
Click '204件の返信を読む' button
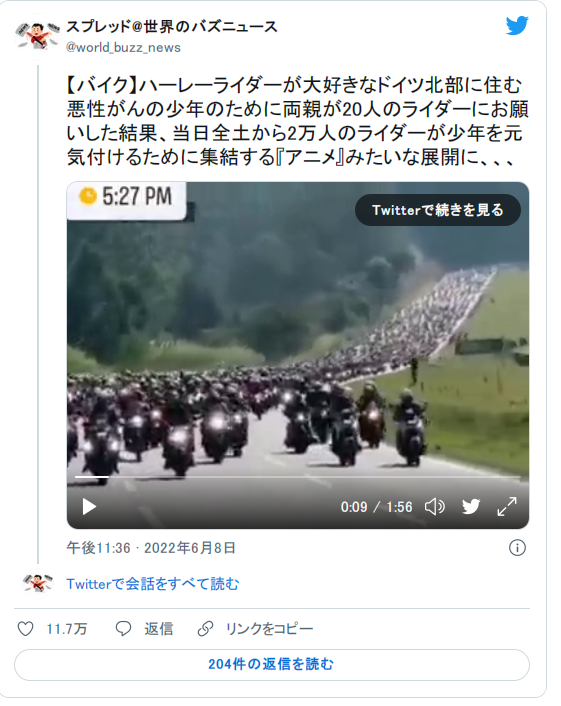(x=271, y=664)
